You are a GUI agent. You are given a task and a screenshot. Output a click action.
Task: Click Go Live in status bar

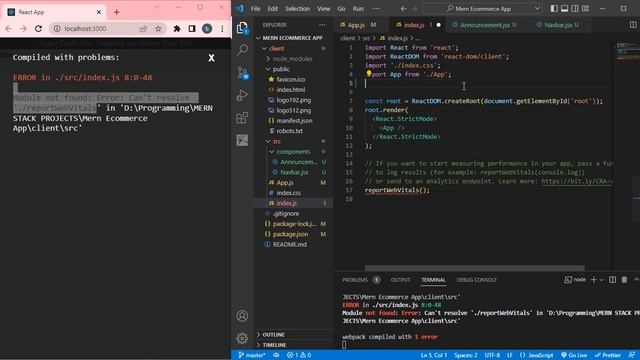point(574,355)
